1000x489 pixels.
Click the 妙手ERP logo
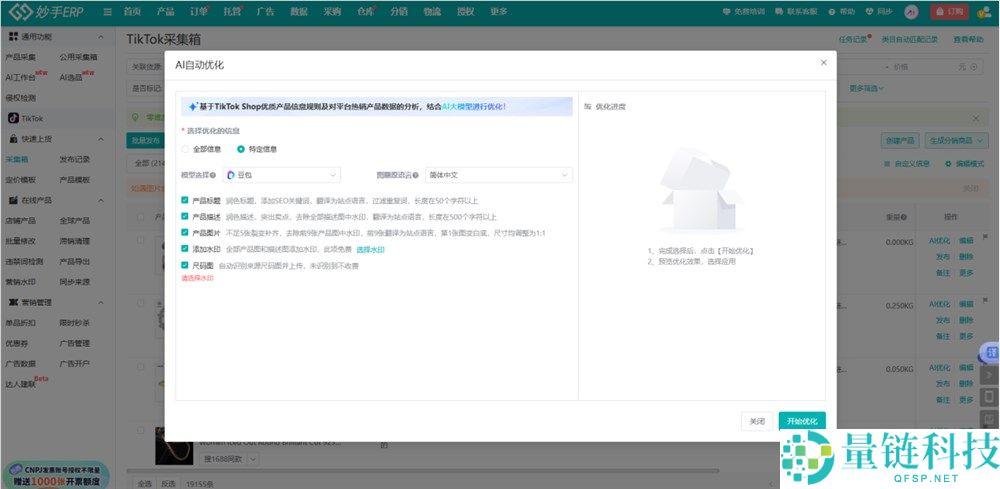pos(46,11)
